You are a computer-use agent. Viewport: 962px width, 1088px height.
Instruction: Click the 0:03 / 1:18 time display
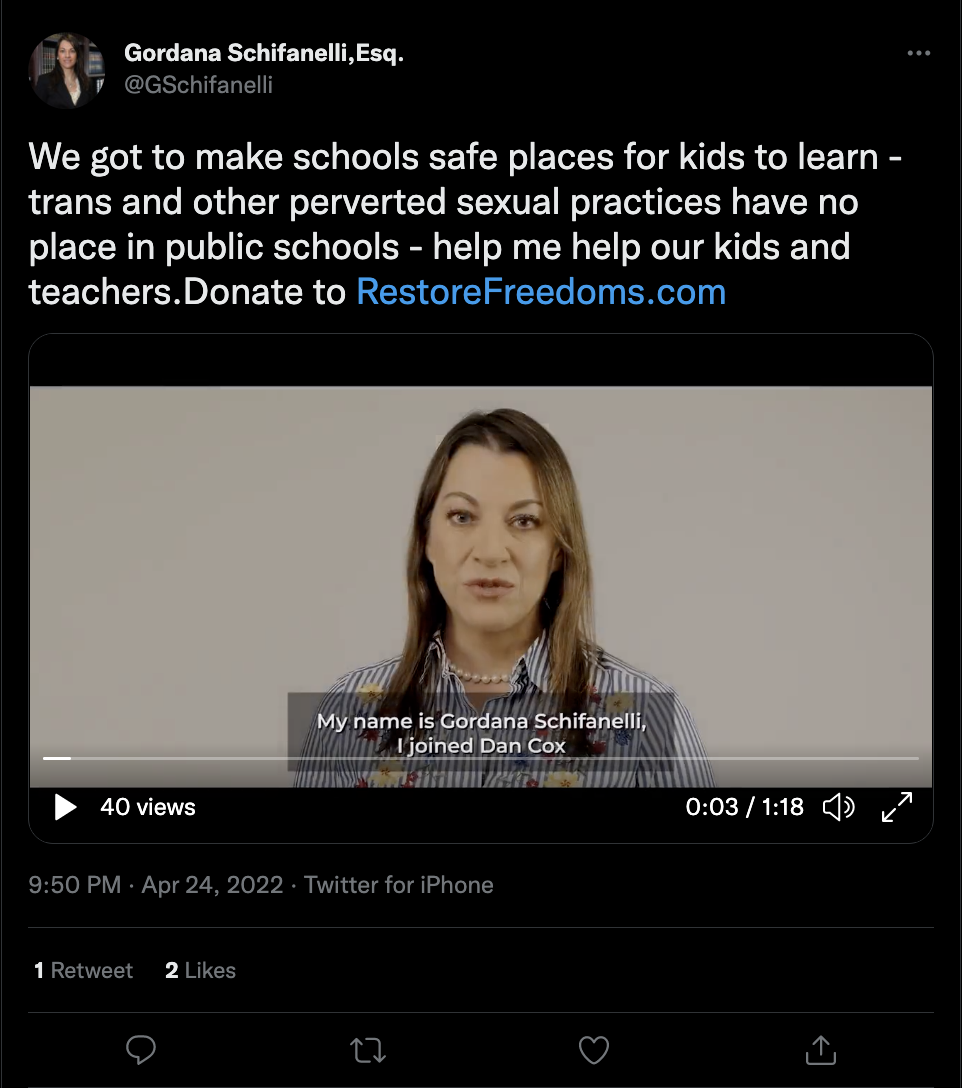pos(744,807)
